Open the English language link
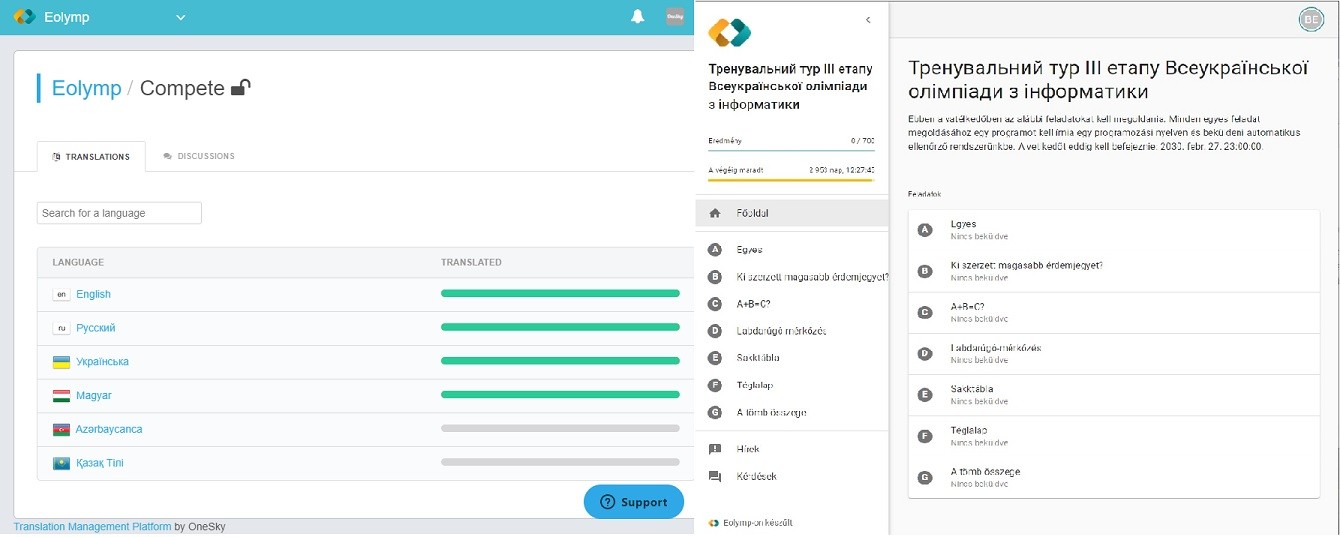Viewport: 1340px width, 537px height. (x=93, y=294)
